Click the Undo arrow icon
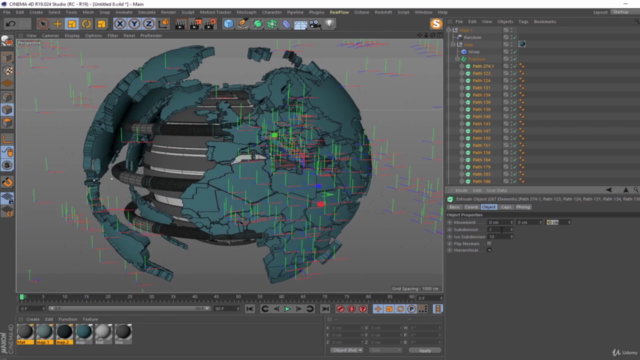Screen dimensions: 640x360 [11, 24]
